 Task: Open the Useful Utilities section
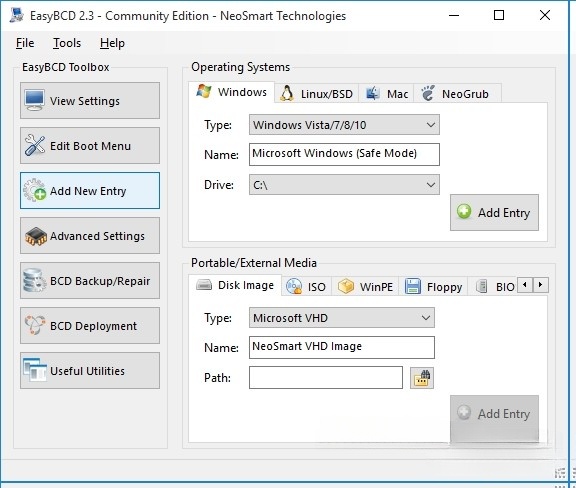click(90, 371)
